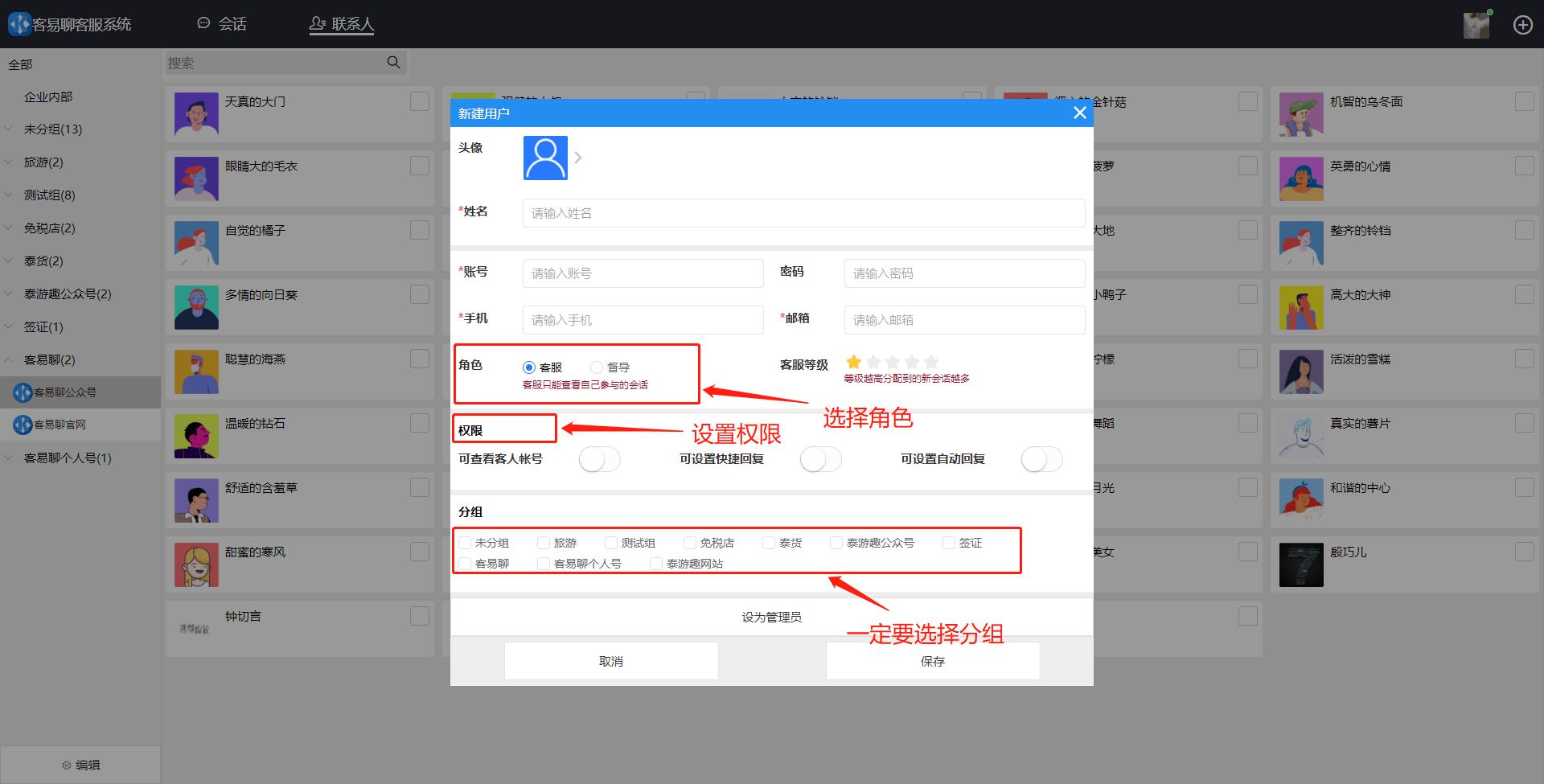Expand the 未分组(13) group
The width and height of the screenshot is (1544, 784).
point(8,129)
